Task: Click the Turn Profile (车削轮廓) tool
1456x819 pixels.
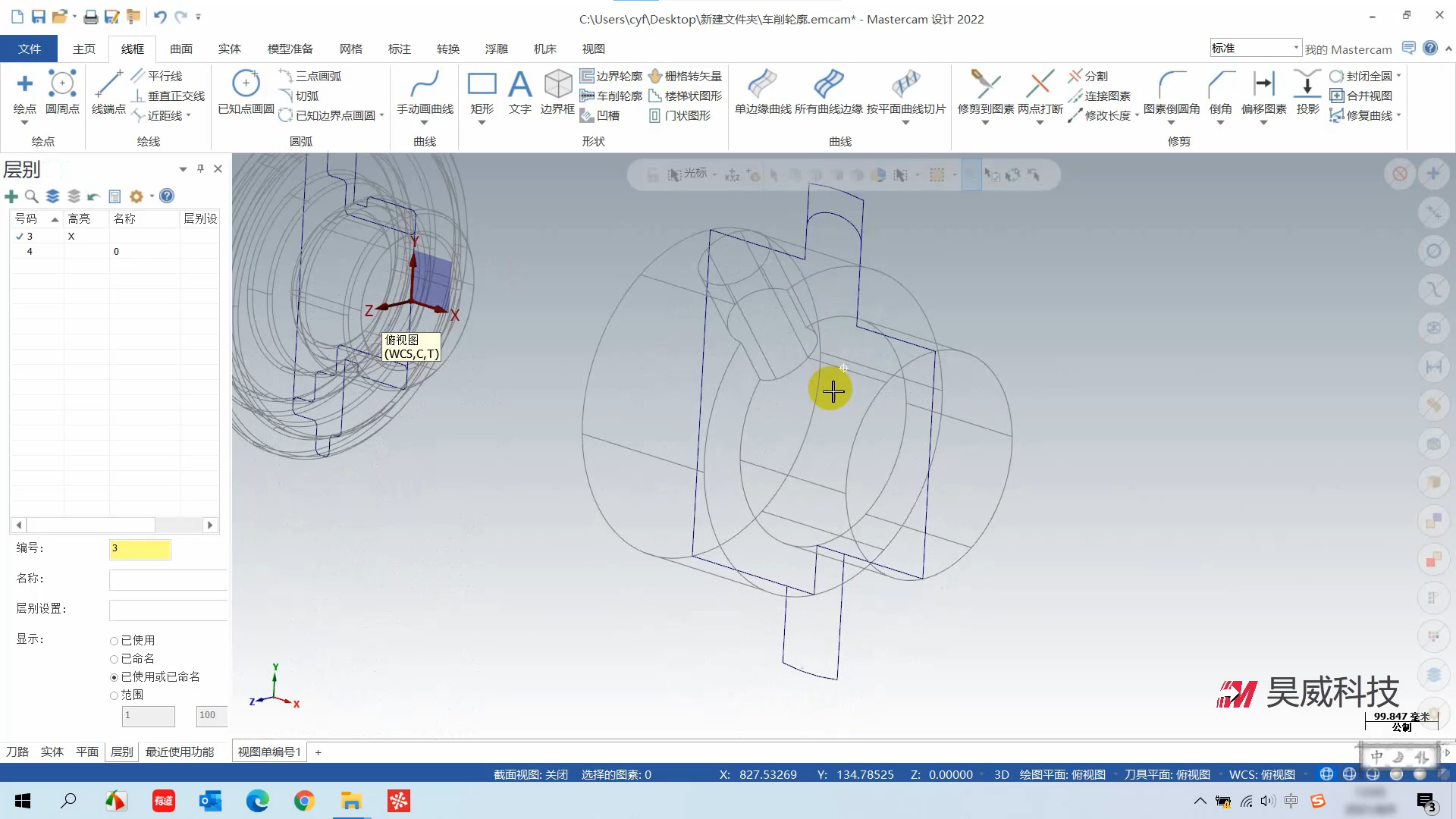Action: click(611, 96)
